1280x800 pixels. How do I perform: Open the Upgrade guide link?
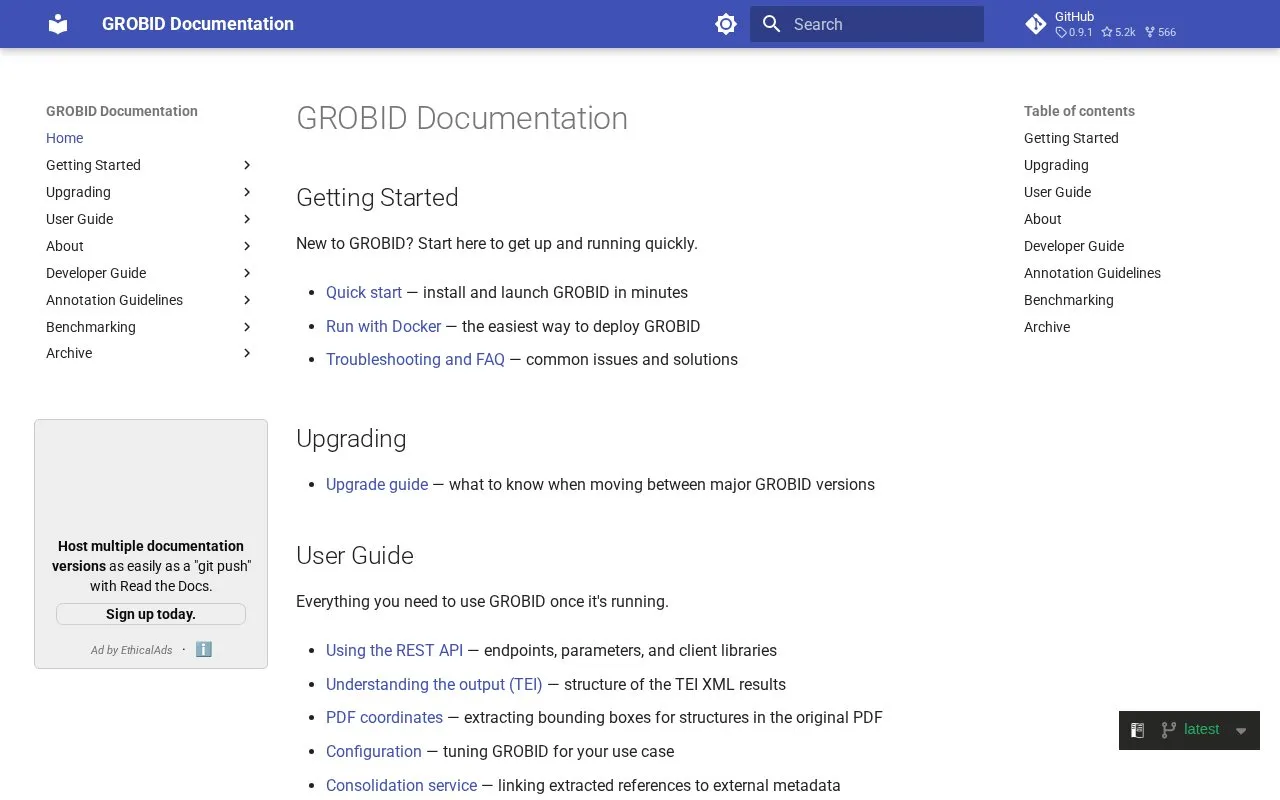(x=377, y=485)
